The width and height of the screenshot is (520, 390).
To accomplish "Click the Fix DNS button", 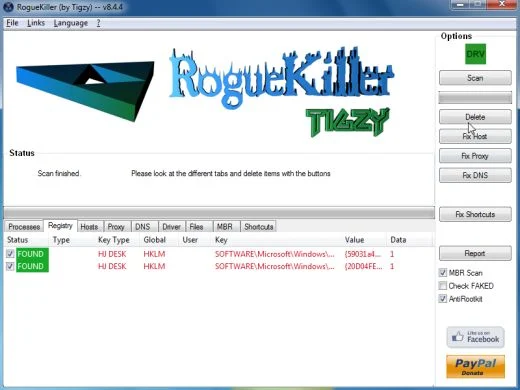I will coord(475,175).
